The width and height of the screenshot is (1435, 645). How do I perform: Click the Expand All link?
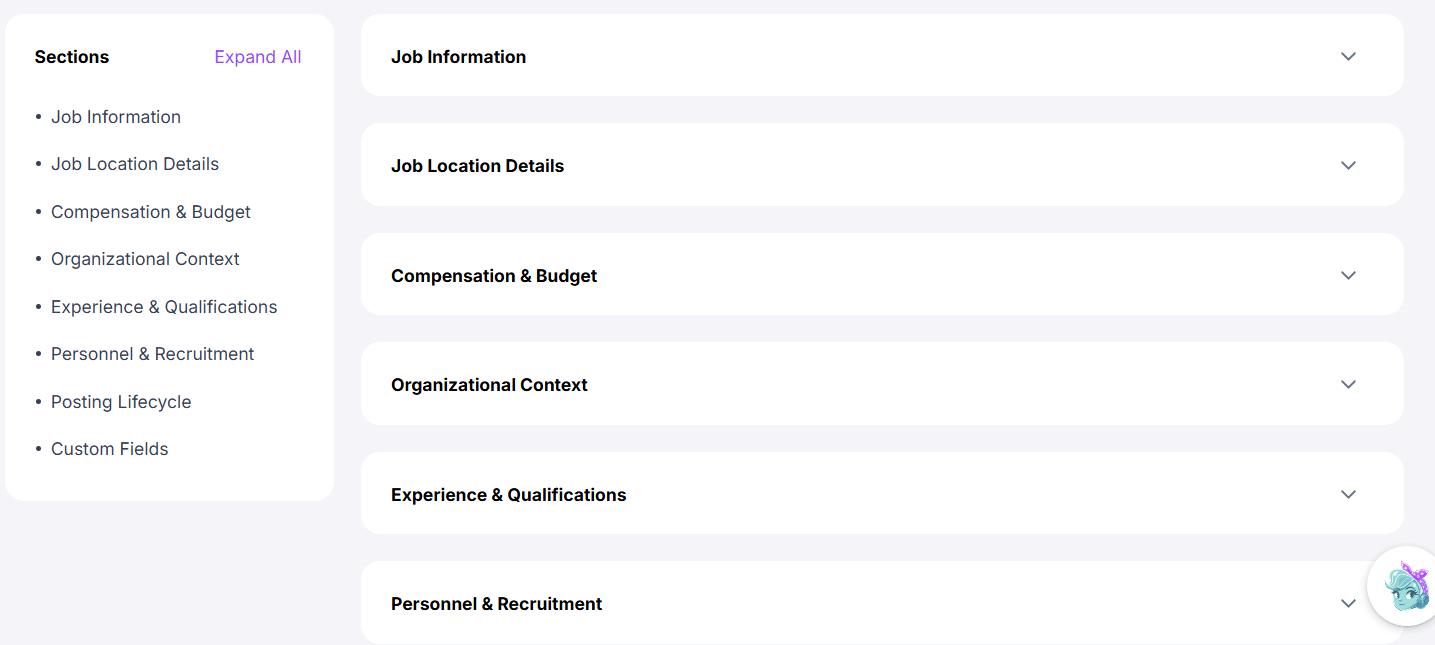[x=258, y=57]
